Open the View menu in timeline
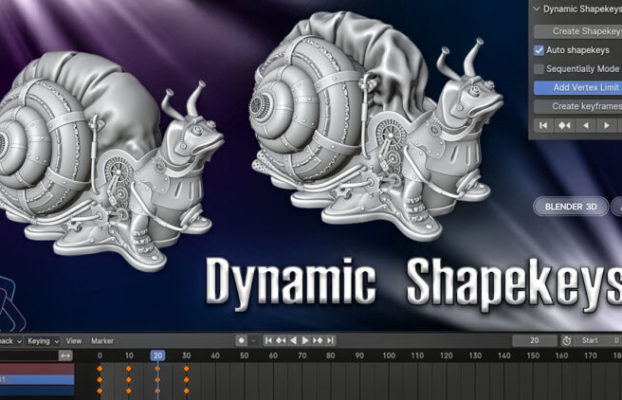This screenshot has height=400, width=622. 74,341
